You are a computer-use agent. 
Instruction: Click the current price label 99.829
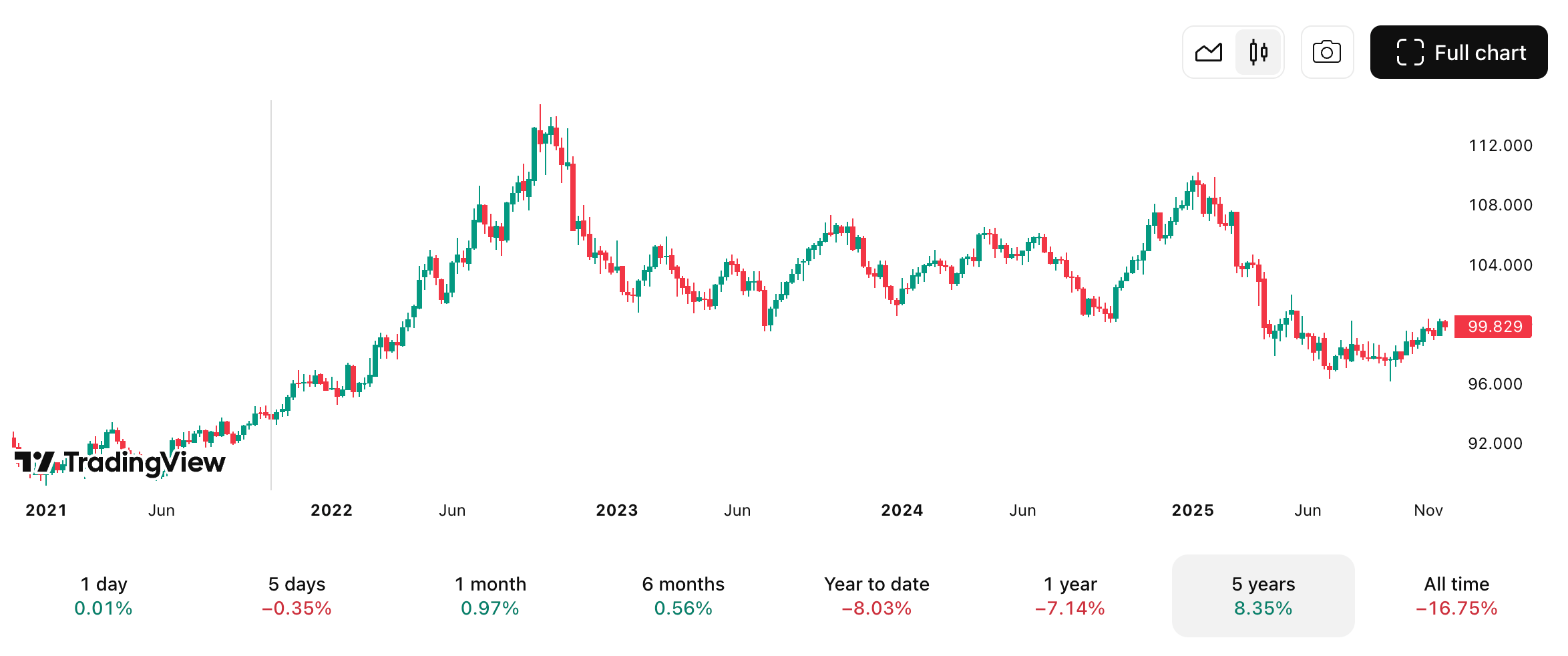1494,327
